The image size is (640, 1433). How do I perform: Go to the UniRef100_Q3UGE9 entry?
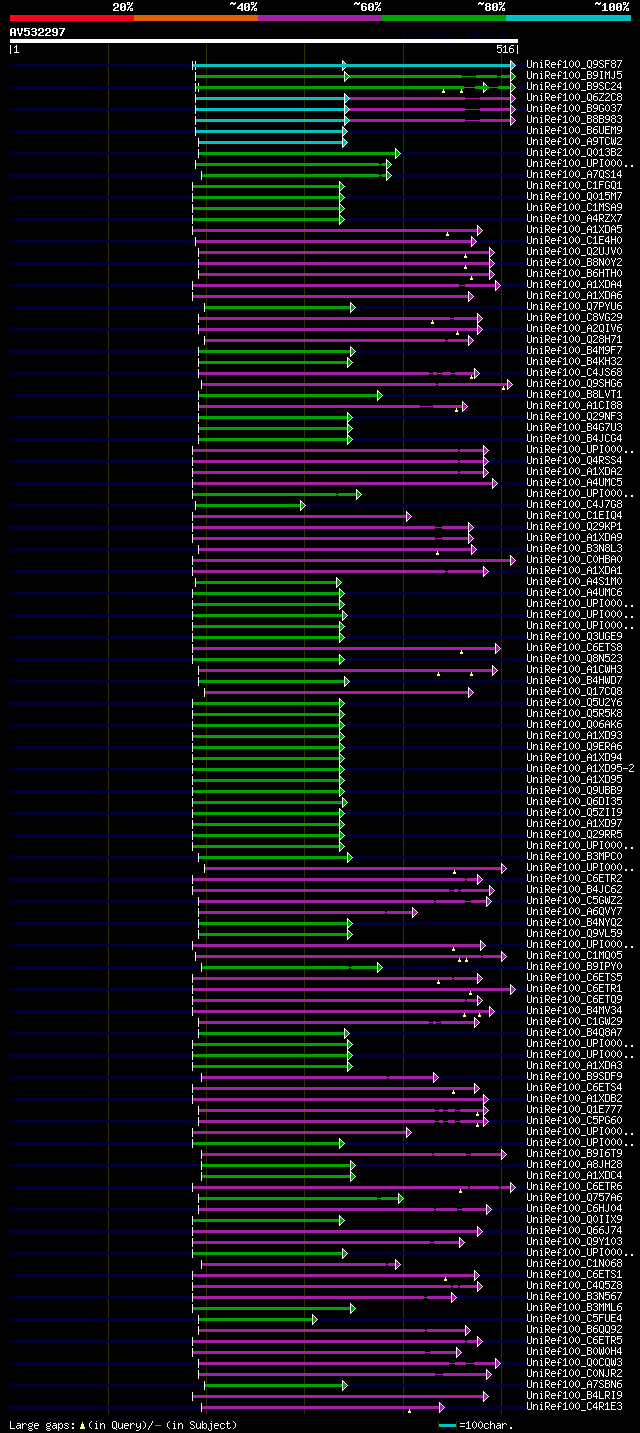pos(574,637)
